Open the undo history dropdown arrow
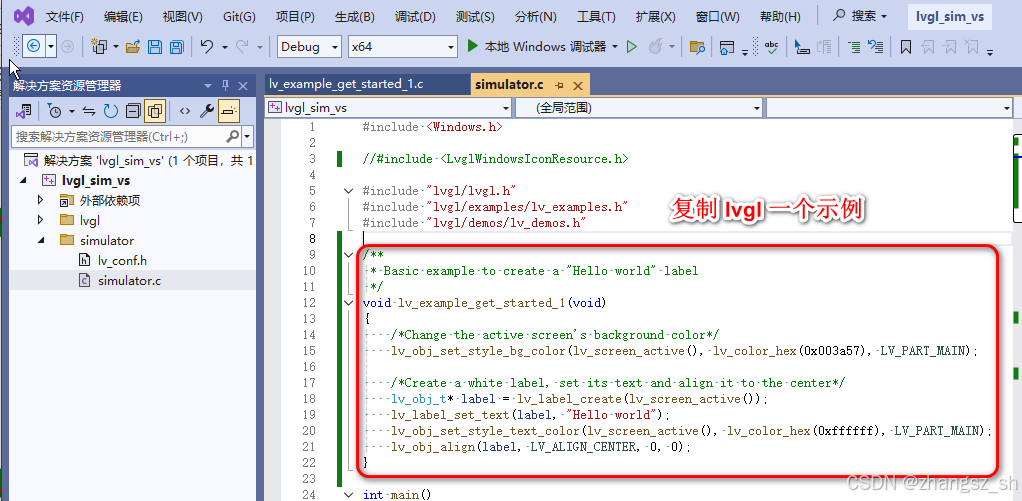Screen dimensions: 1022x501 (x=224, y=47)
